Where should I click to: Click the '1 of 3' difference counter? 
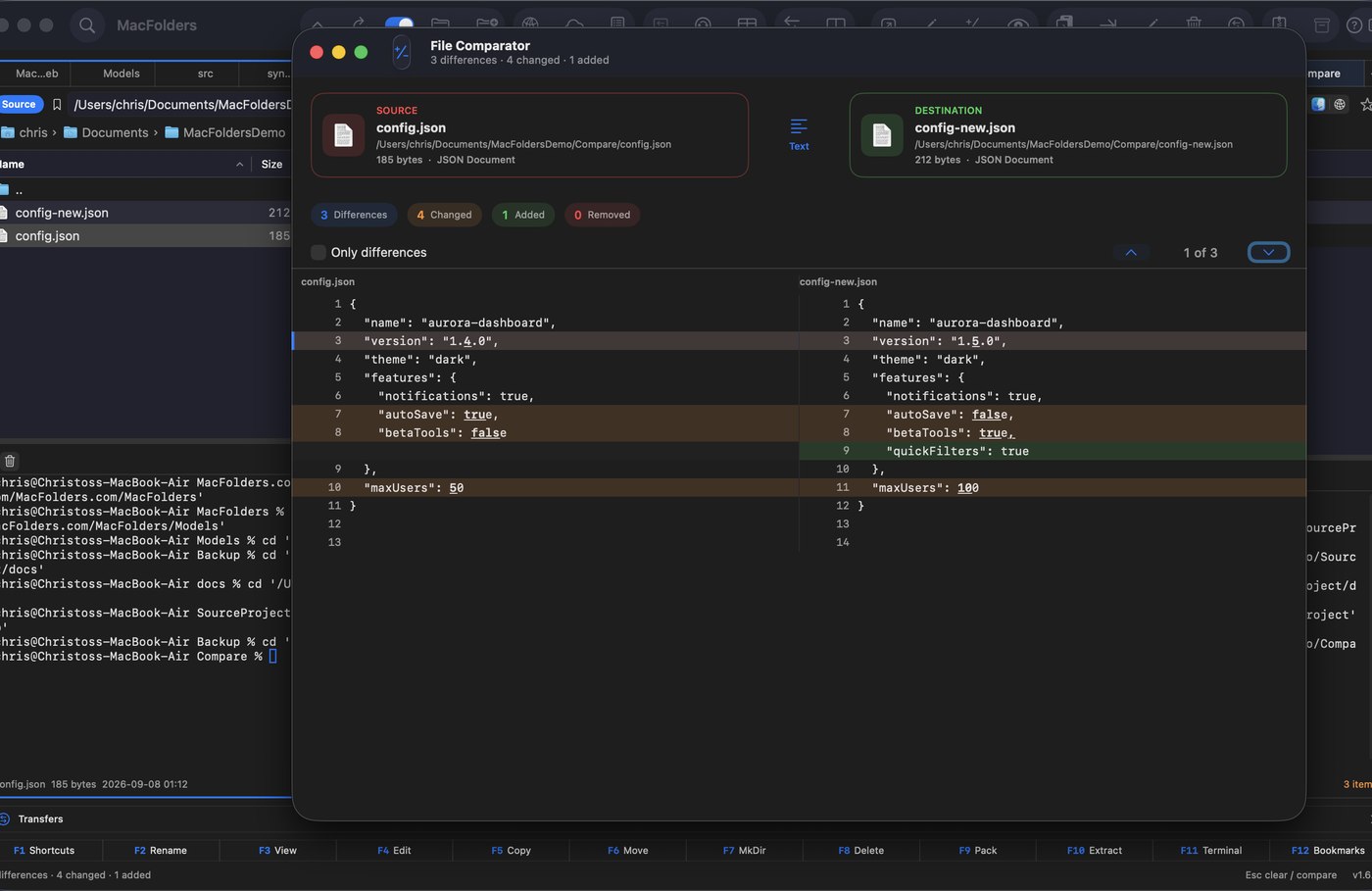tap(1200, 252)
